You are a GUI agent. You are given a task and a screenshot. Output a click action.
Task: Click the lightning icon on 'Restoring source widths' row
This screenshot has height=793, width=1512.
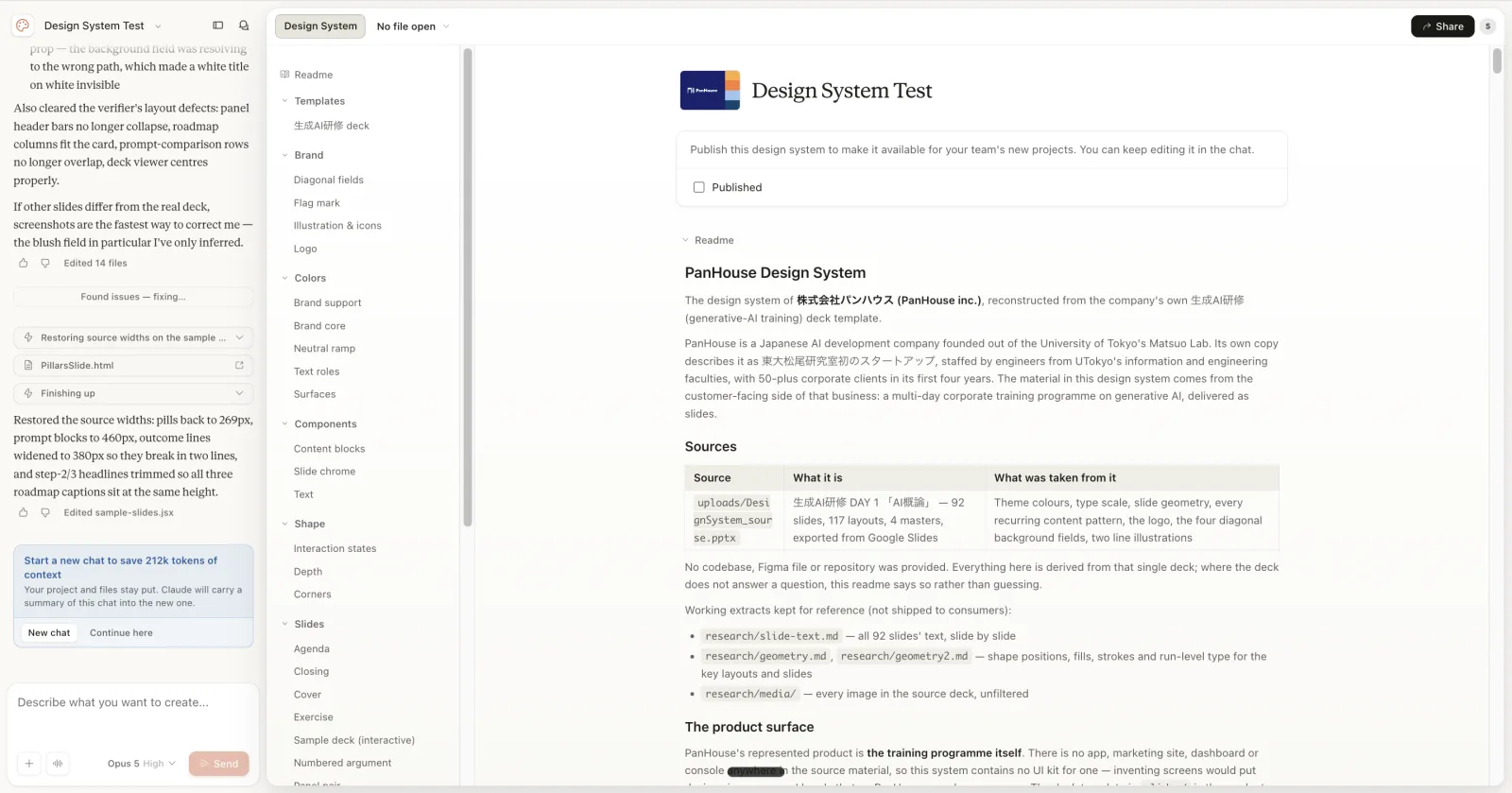pos(28,337)
